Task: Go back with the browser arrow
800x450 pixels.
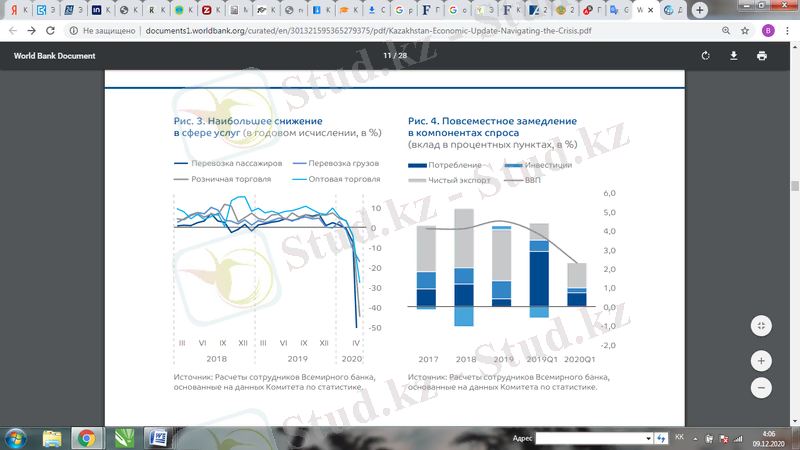Action: pos(13,31)
